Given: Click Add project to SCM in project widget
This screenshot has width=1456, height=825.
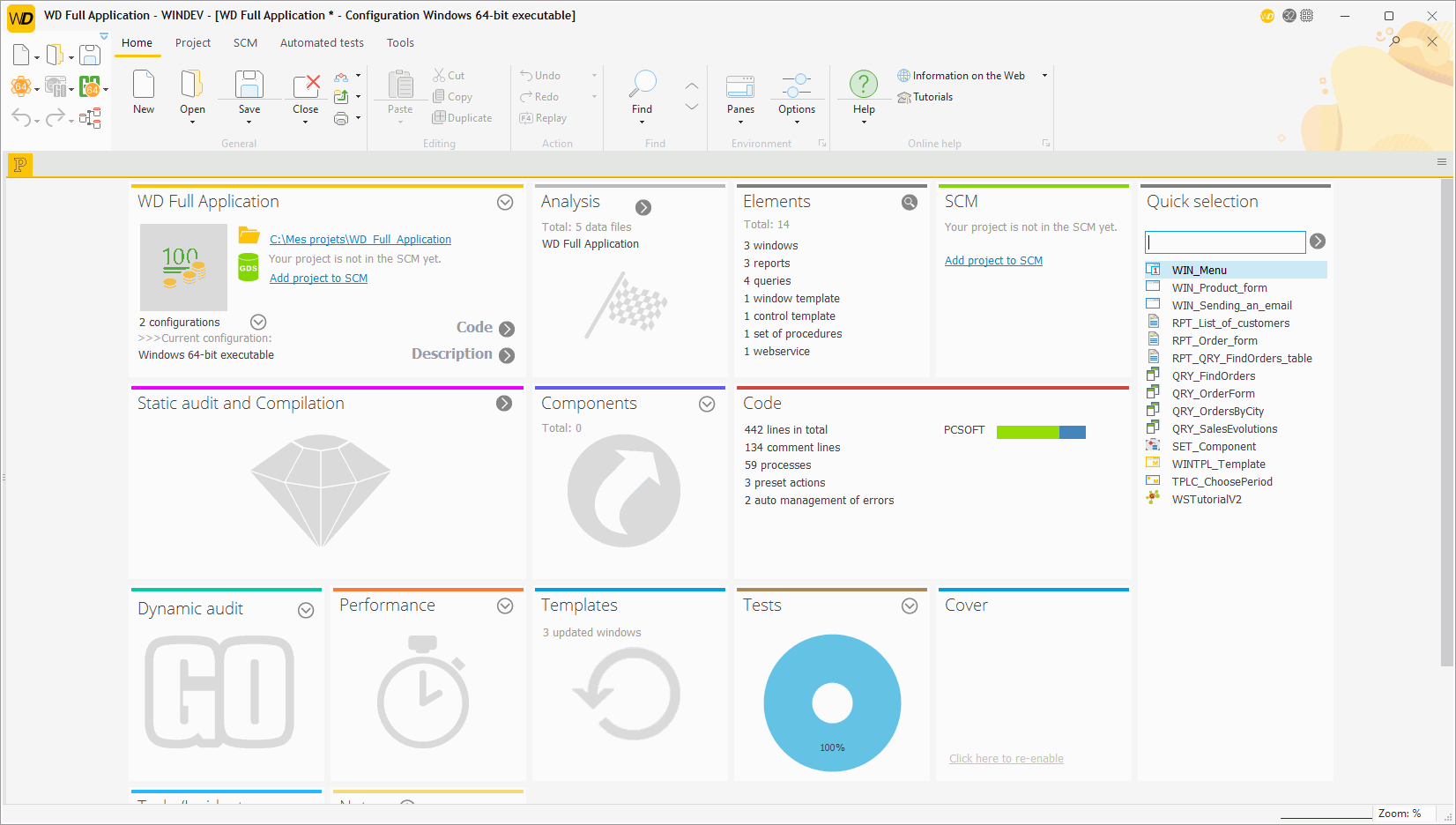Looking at the screenshot, I should point(318,279).
